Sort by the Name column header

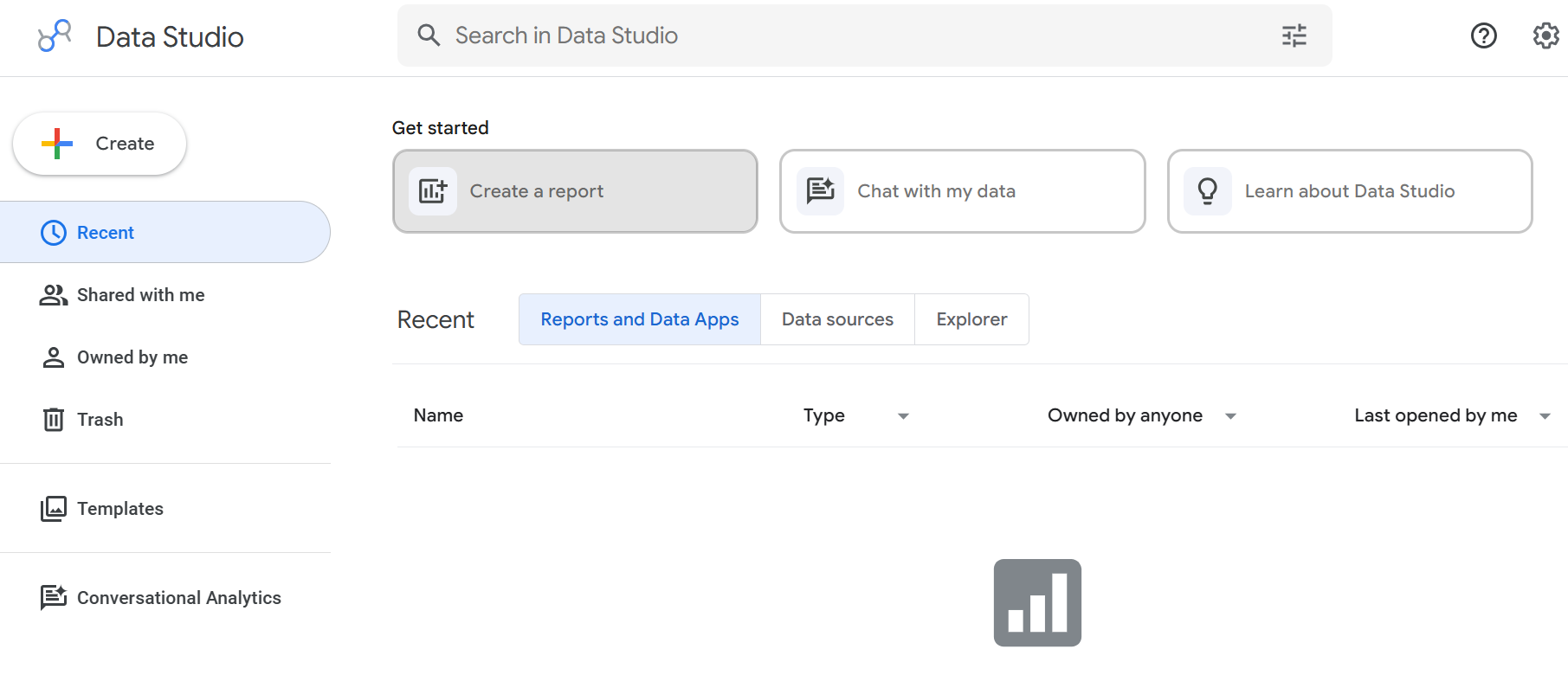pos(438,415)
